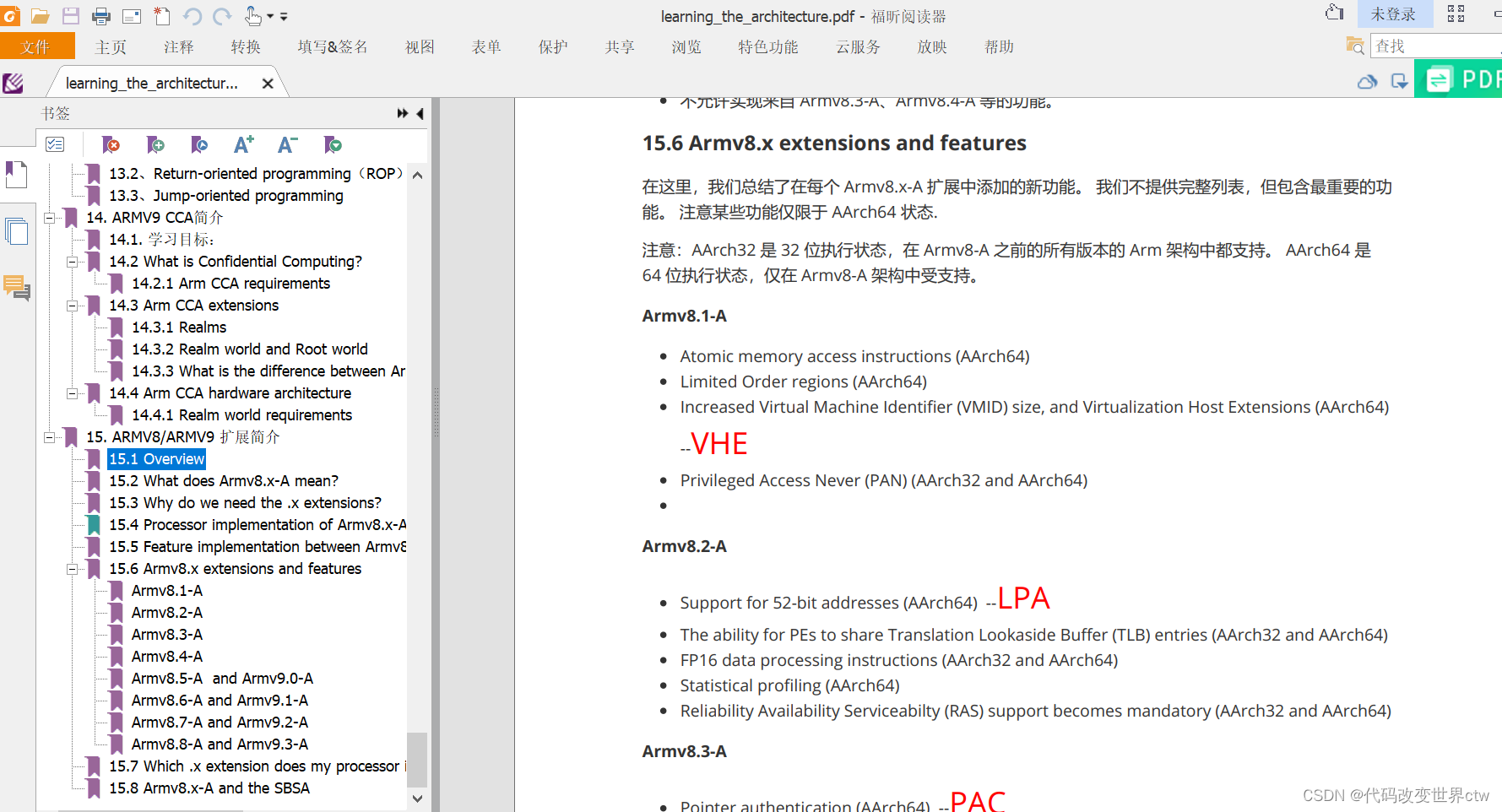Create a new blank PDF
The height and width of the screenshot is (812, 1502).
[162, 15]
